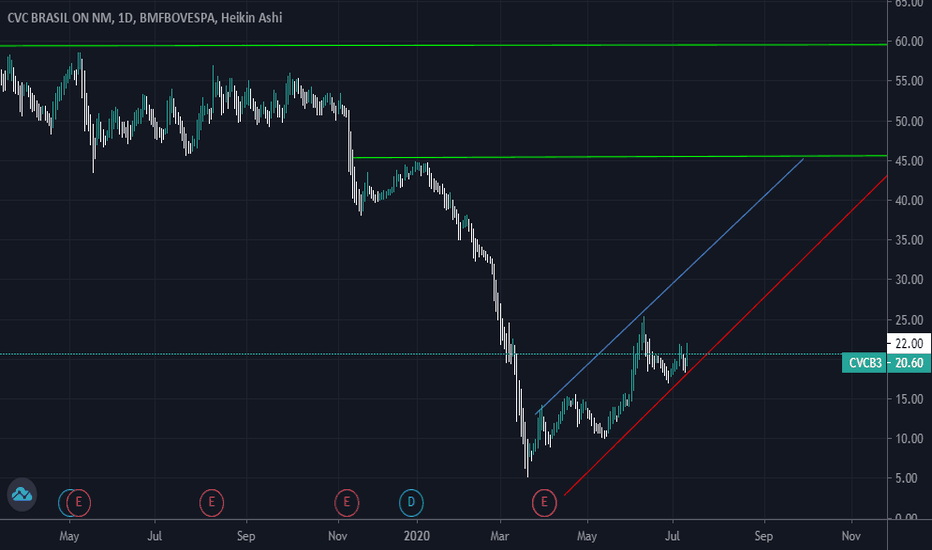Image resolution: width=932 pixels, height=550 pixels.
Task: Click the Sep label before 2020 on time axis
Action: point(245,536)
